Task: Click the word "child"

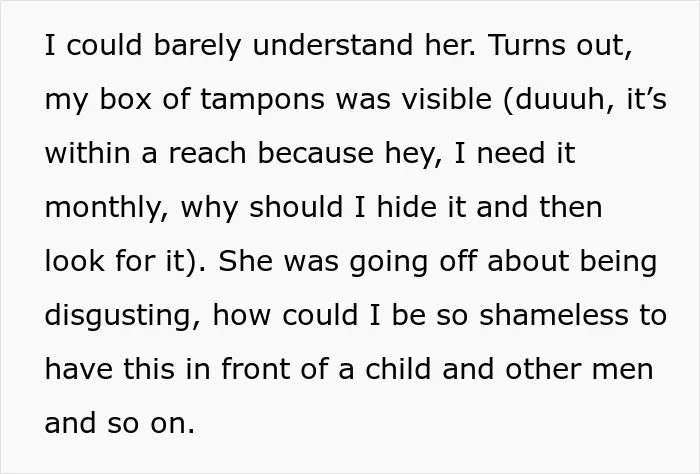Action: pyautogui.click(x=398, y=369)
